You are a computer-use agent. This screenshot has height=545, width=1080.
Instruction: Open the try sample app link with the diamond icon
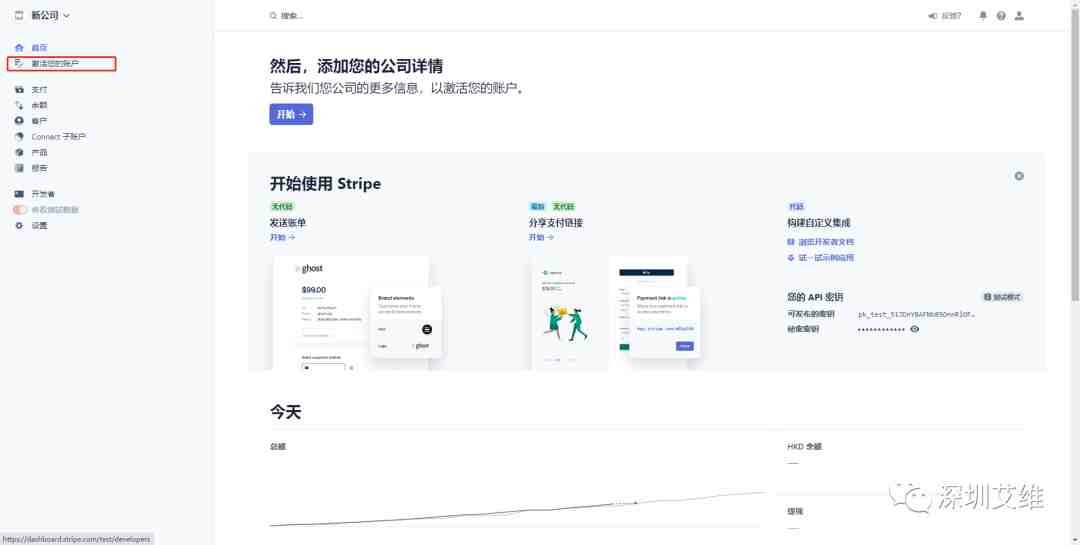821,258
